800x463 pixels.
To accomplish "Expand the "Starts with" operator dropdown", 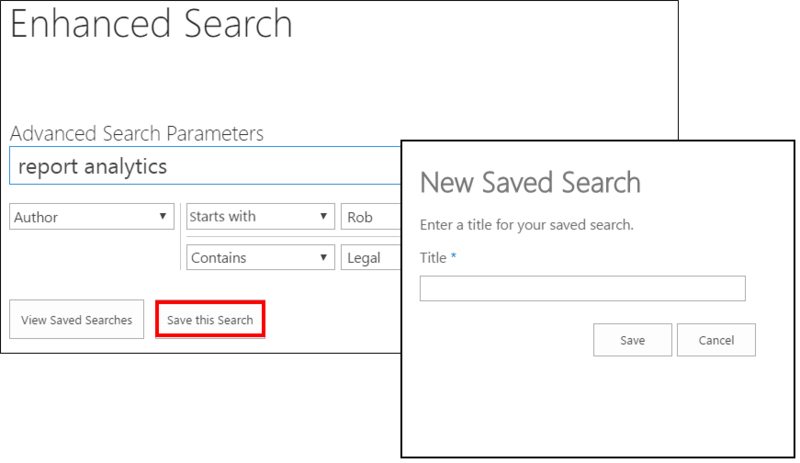I will 259,217.
